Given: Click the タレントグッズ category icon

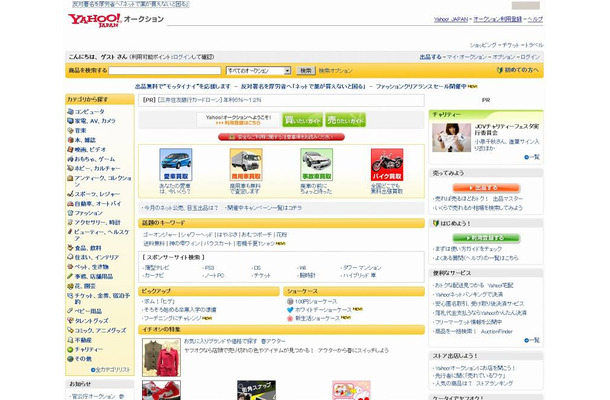Looking at the screenshot, I should click(70, 320).
